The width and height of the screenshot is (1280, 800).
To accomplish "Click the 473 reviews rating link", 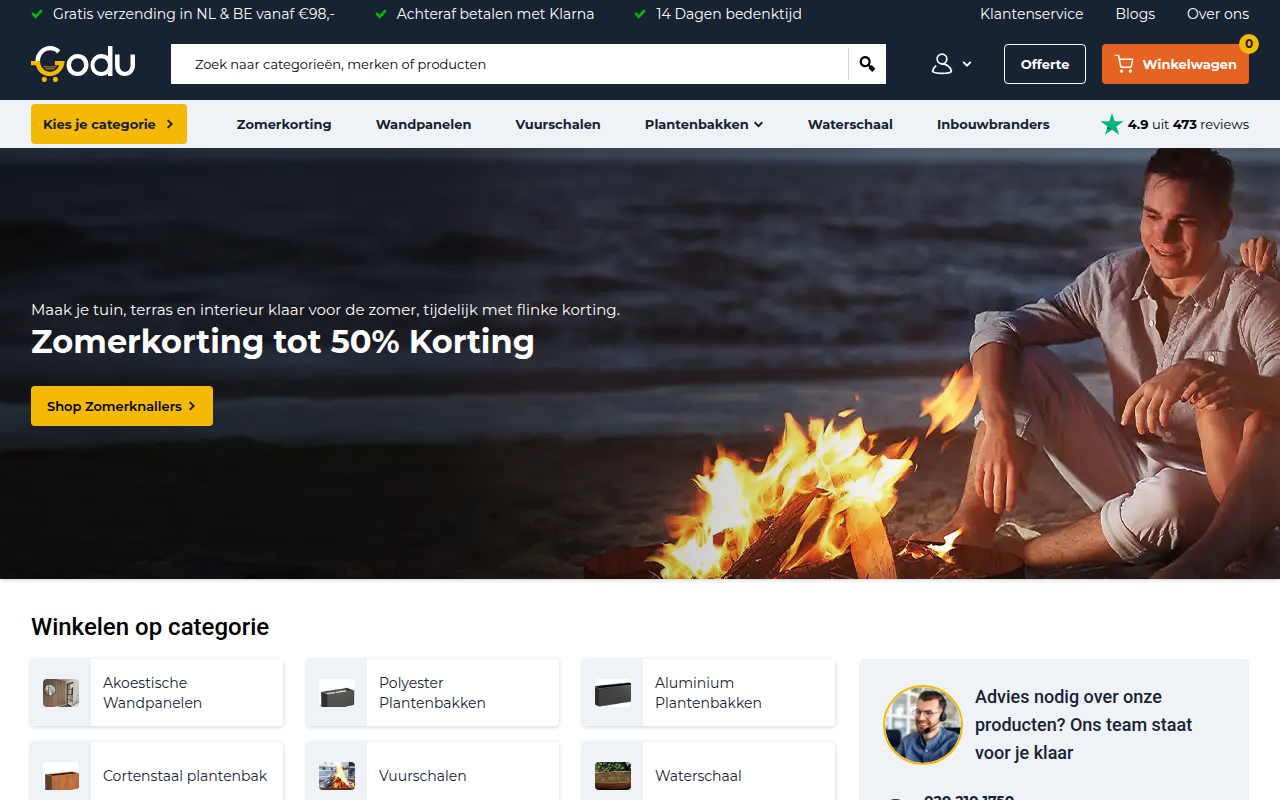I will point(1188,124).
